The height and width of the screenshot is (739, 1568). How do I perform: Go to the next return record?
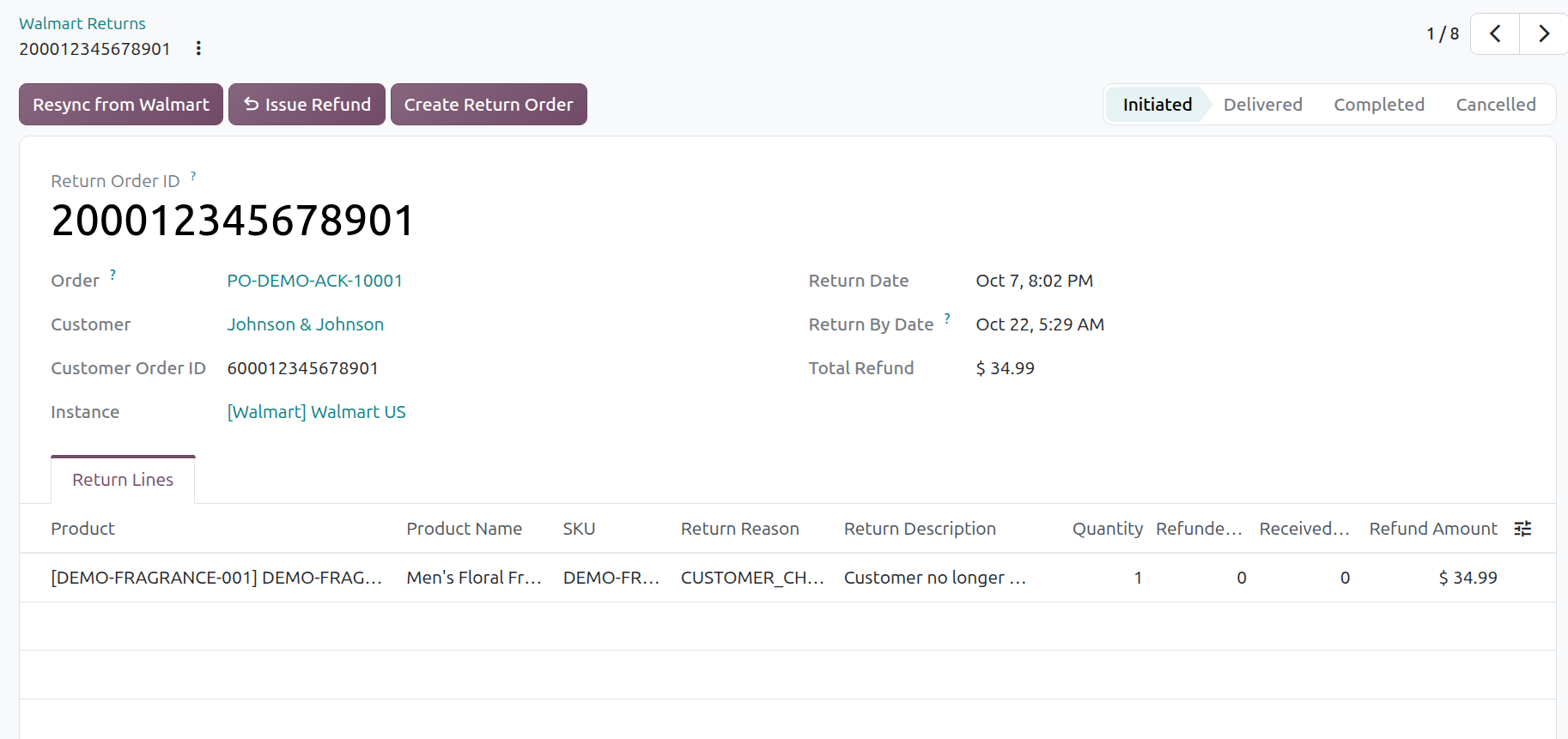pos(1544,33)
